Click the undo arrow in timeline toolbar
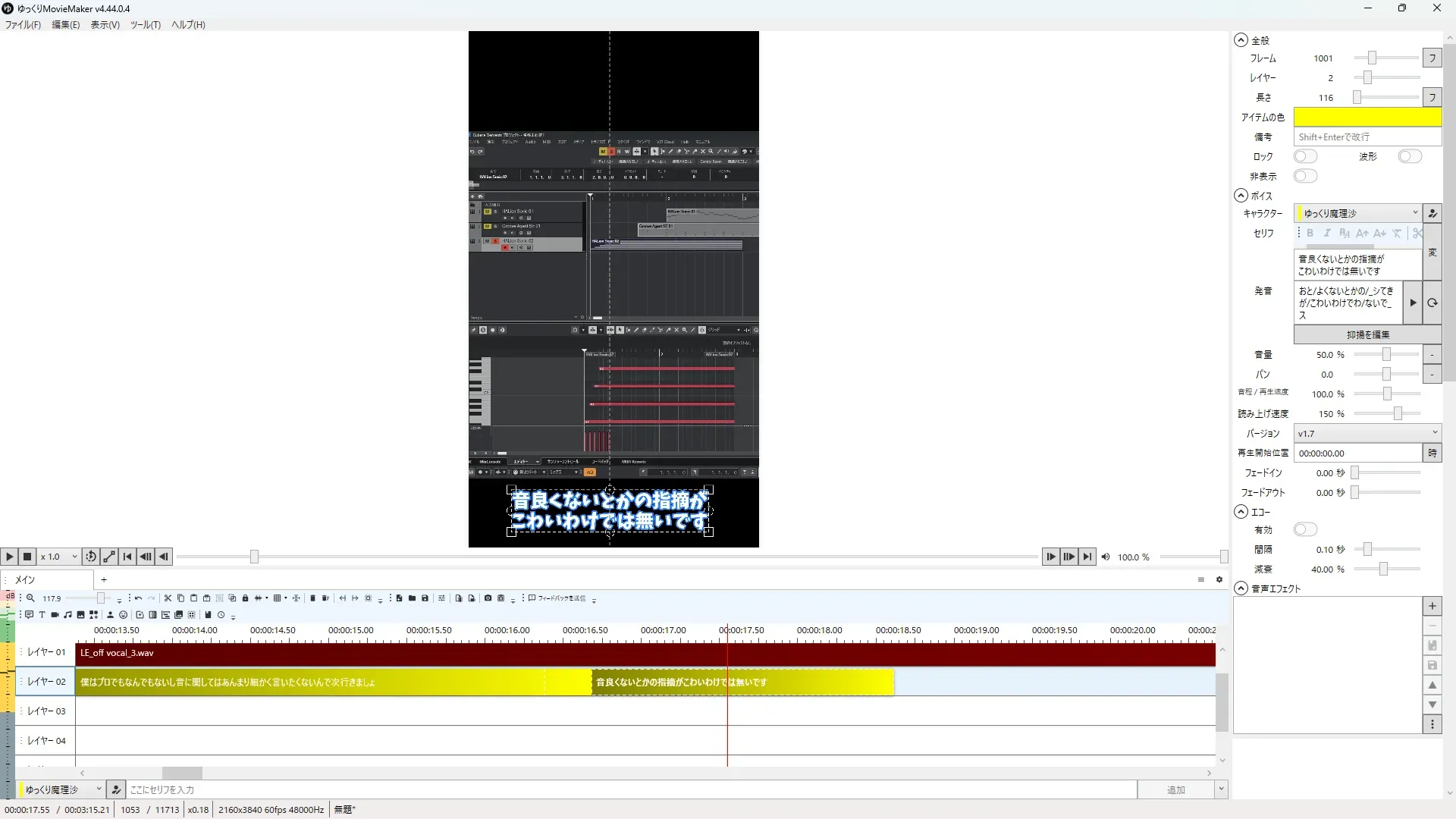The width and height of the screenshot is (1456, 819). pyautogui.click(x=138, y=598)
